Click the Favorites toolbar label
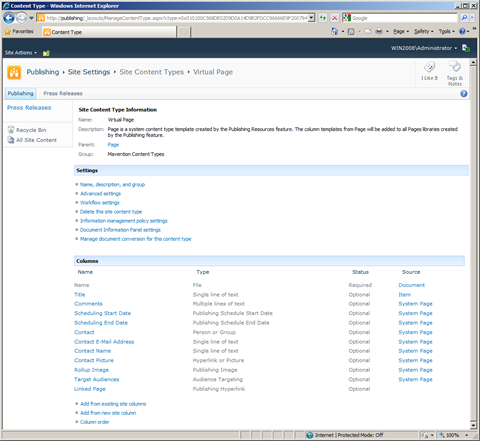 (23, 31)
